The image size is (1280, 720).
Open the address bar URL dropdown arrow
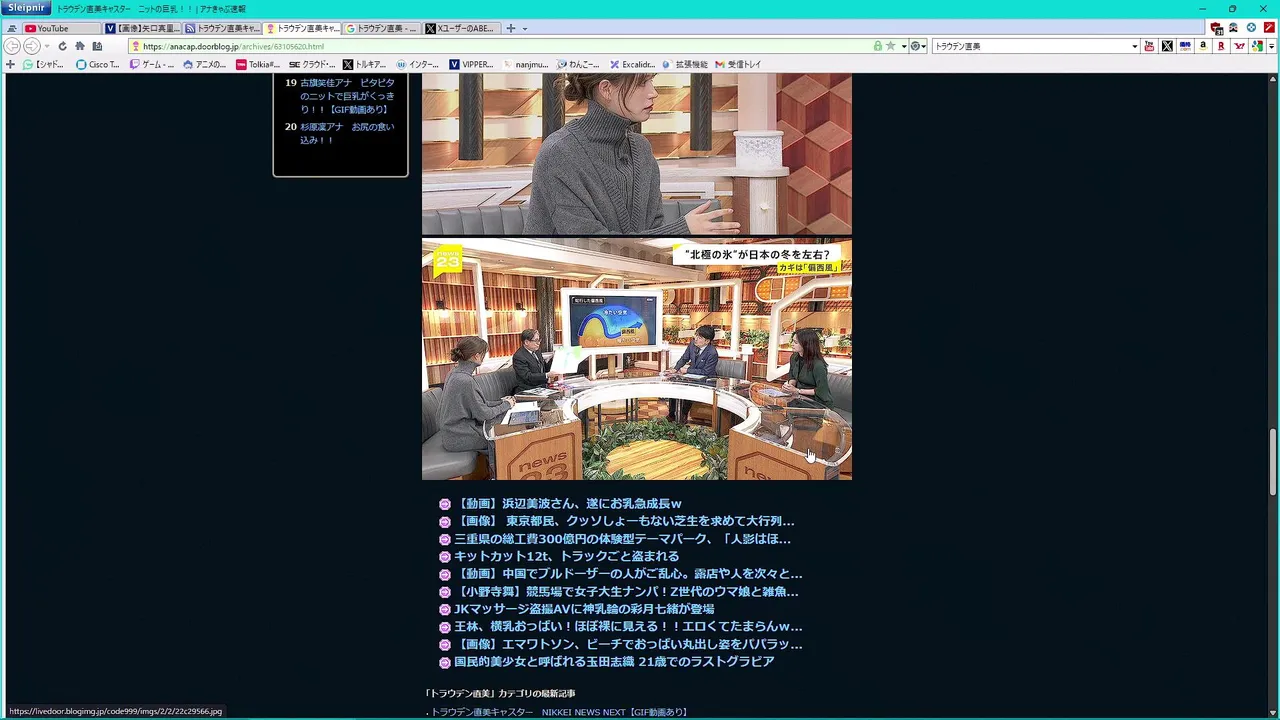tap(904, 46)
